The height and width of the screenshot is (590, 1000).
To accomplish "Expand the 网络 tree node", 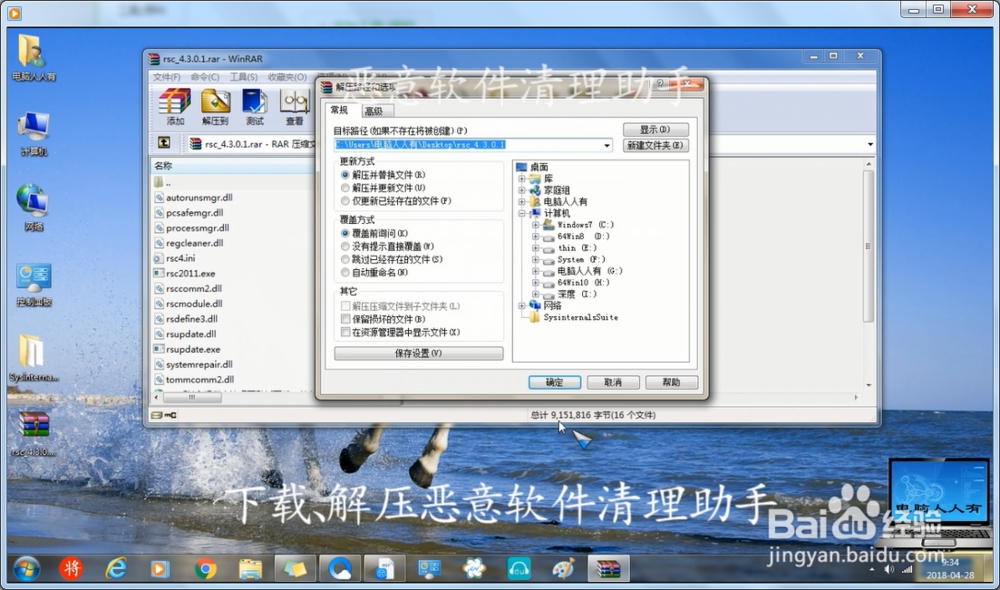I will [x=522, y=306].
